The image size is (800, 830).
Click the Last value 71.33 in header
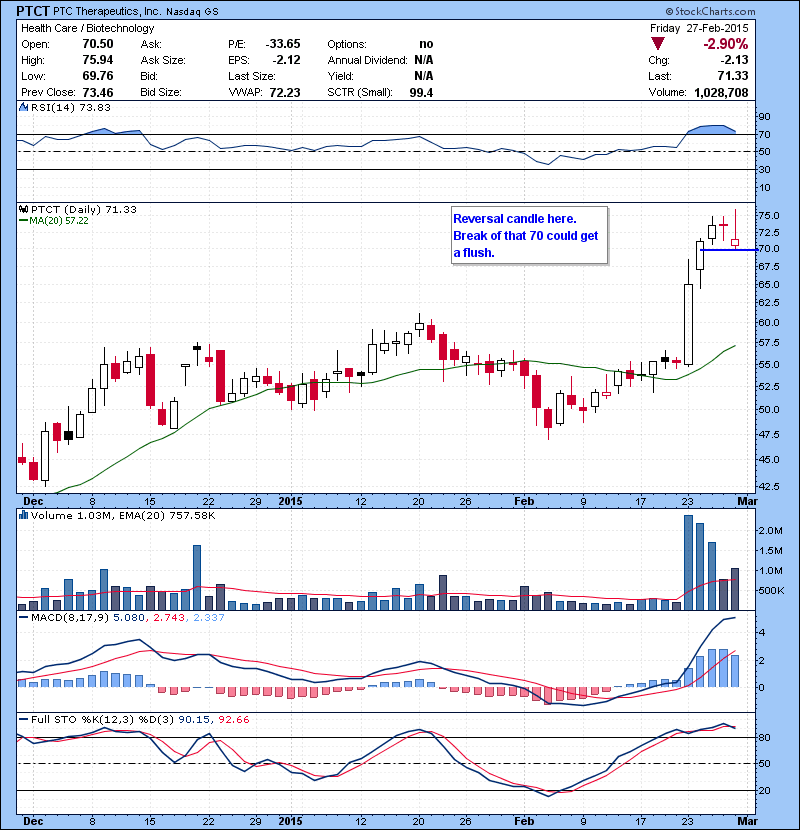point(733,76)
